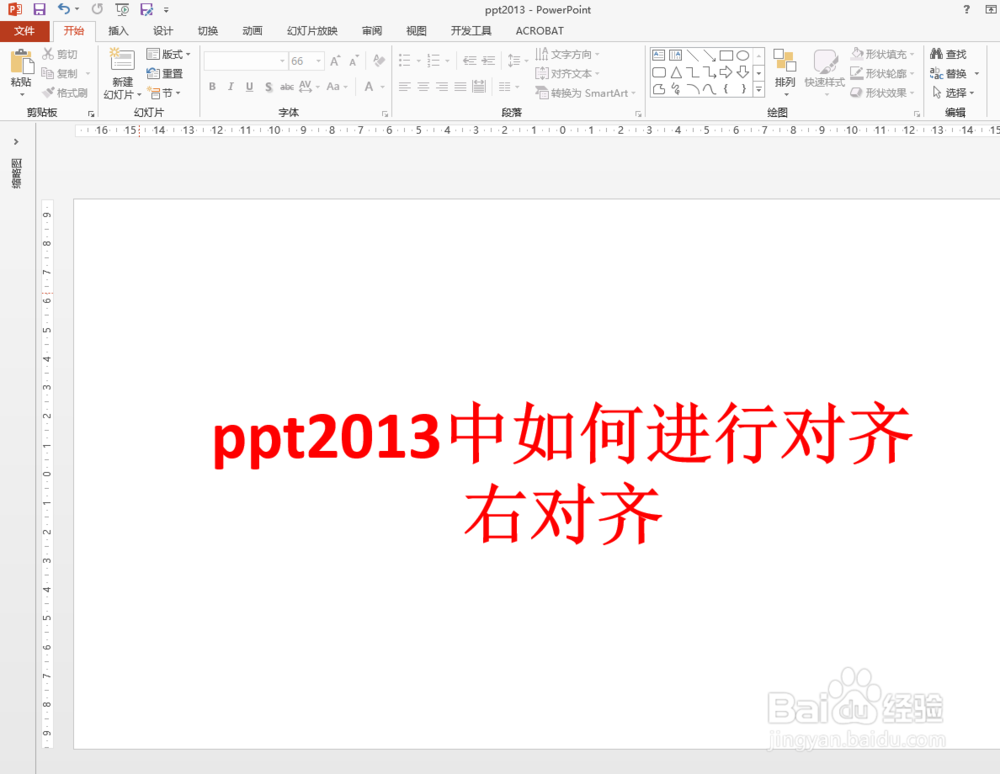
Task: Open font size dropdown showing 66
Action: [319, 61]
